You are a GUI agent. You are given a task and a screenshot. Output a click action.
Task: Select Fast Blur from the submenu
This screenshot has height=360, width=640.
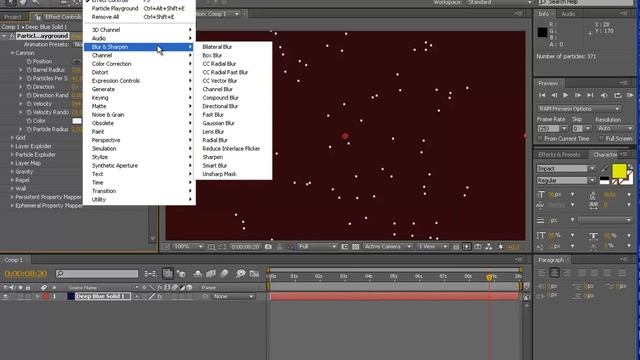213,115
